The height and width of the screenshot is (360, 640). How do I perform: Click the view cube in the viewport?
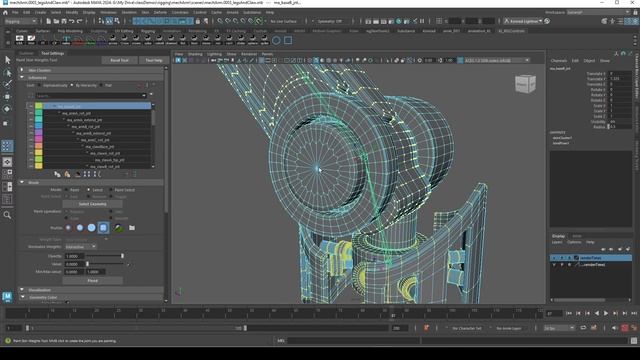pos(525,84)
